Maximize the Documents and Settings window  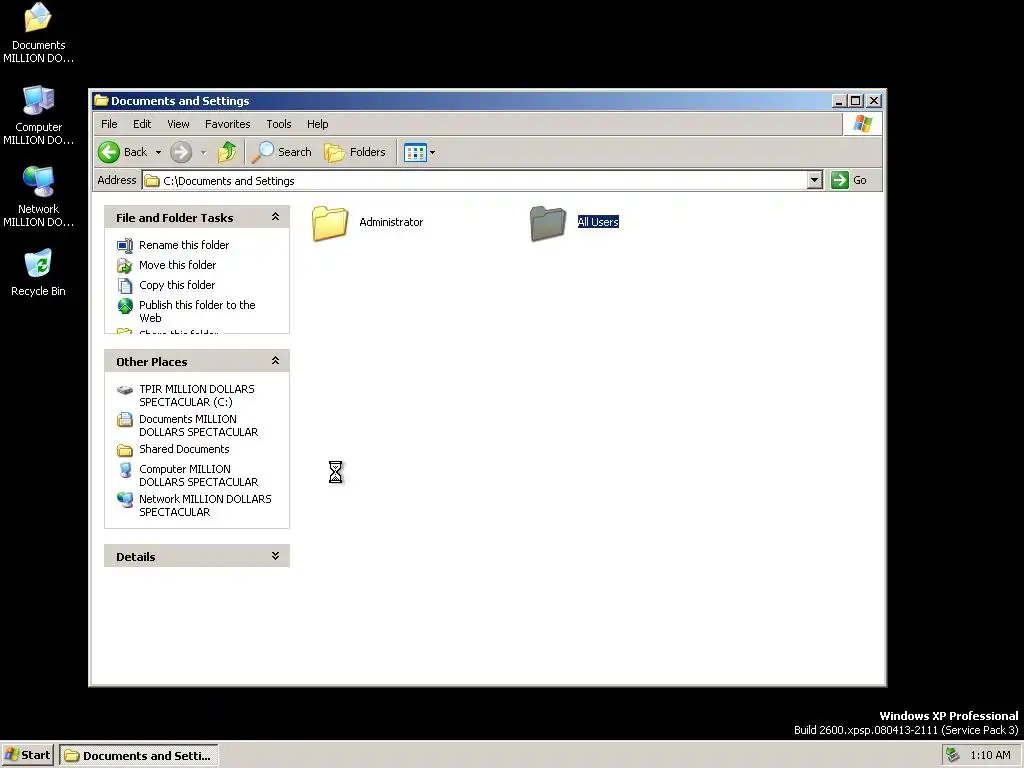856,101
